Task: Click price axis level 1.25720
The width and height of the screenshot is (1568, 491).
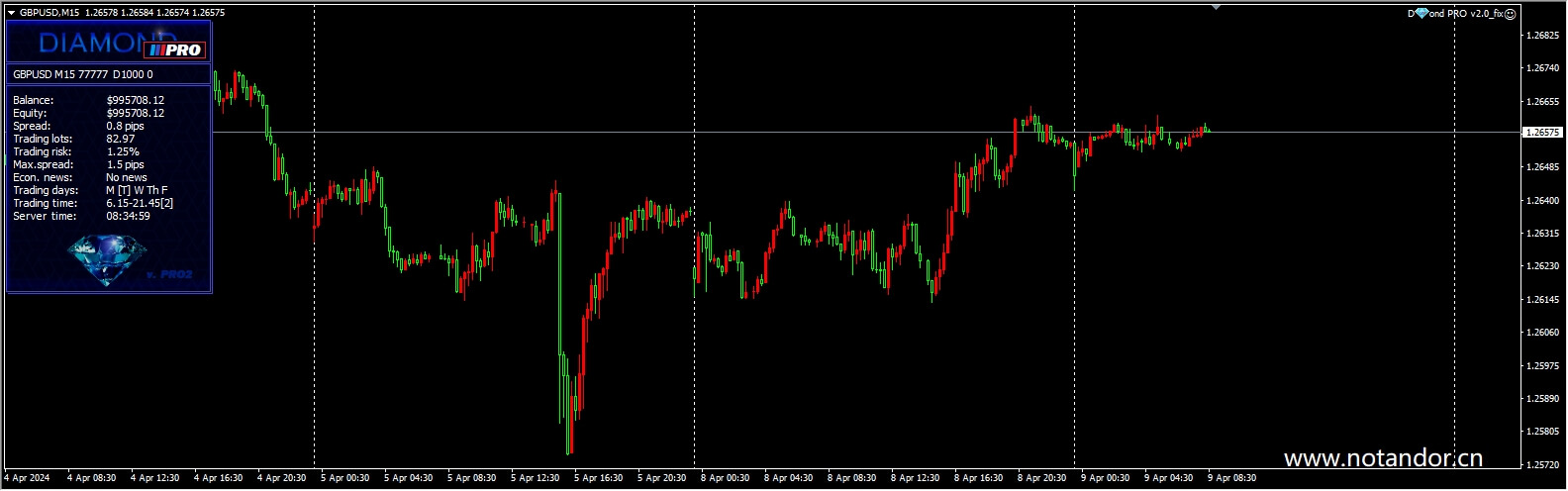Action: 1544,465
